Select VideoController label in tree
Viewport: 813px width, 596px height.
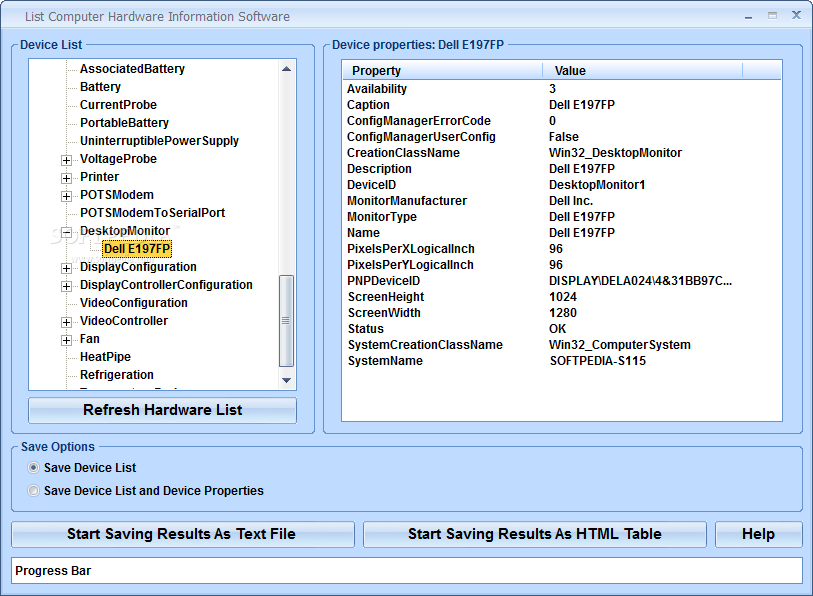click(x=124, y=321)
